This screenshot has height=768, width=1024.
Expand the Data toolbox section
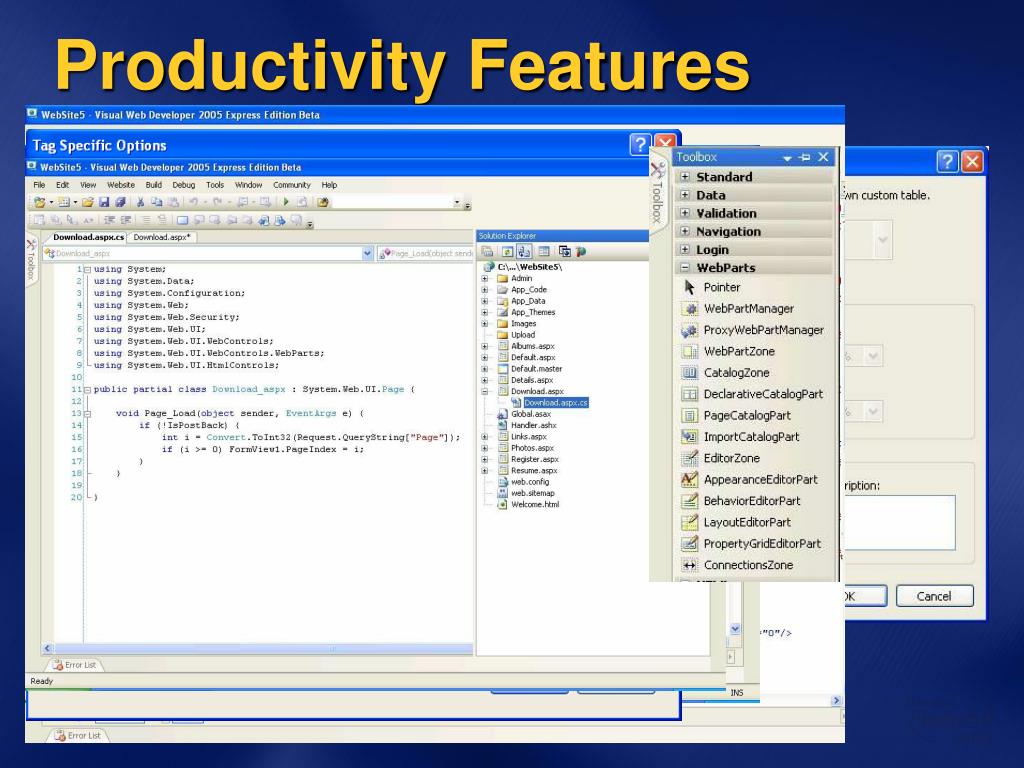coord(685,195)
